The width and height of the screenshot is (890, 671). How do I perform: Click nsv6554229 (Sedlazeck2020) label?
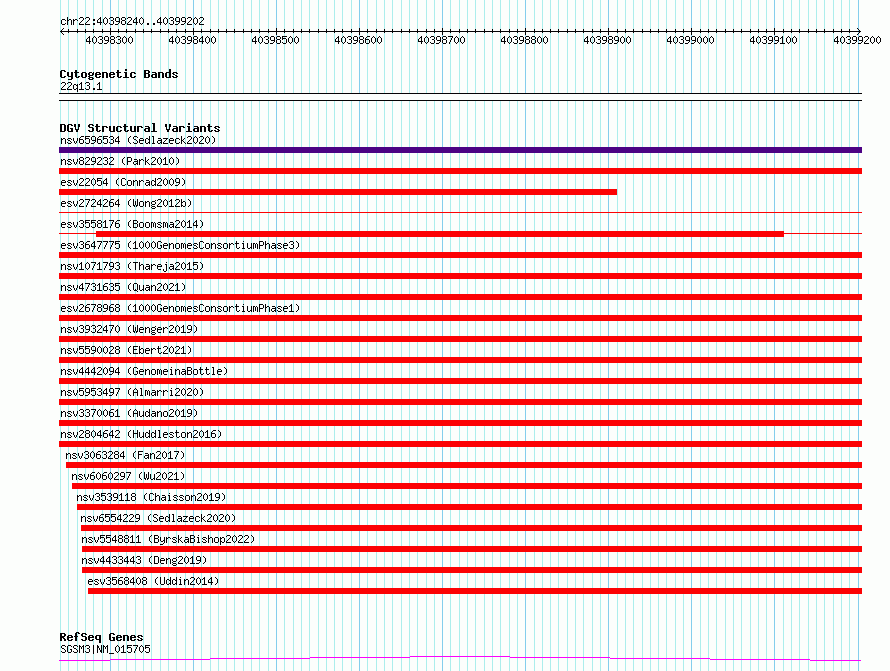[x=158, y=518]
